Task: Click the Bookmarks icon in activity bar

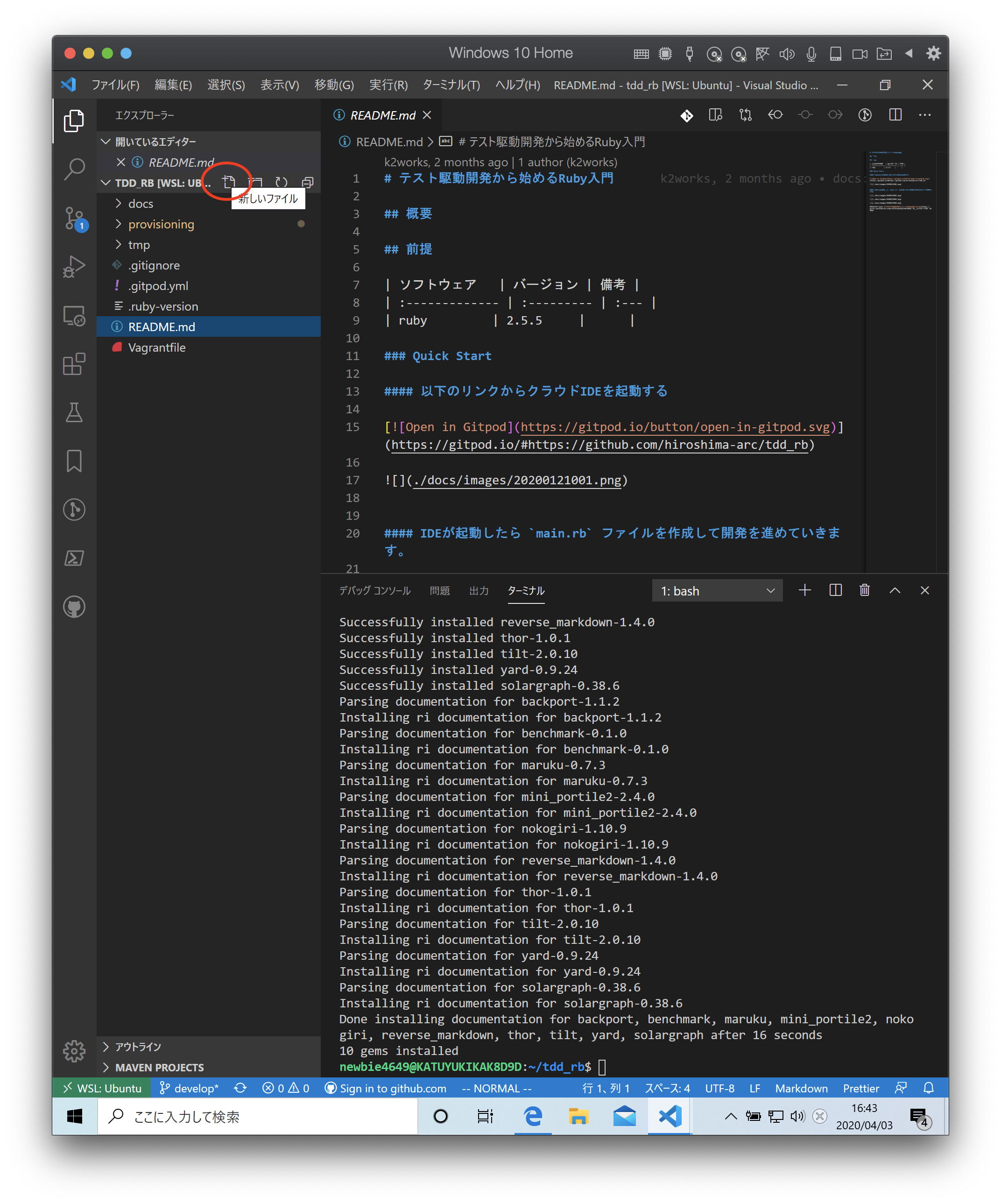Action: coord(74,461)
